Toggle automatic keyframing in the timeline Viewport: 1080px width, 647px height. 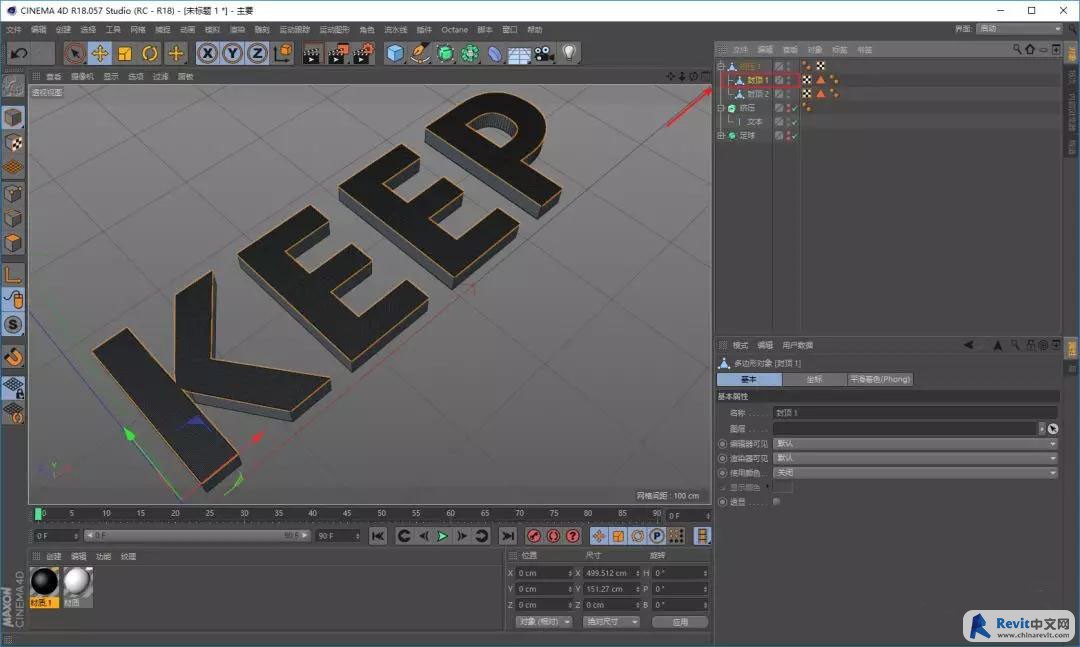pyautogui.click(x=553, y=536)
